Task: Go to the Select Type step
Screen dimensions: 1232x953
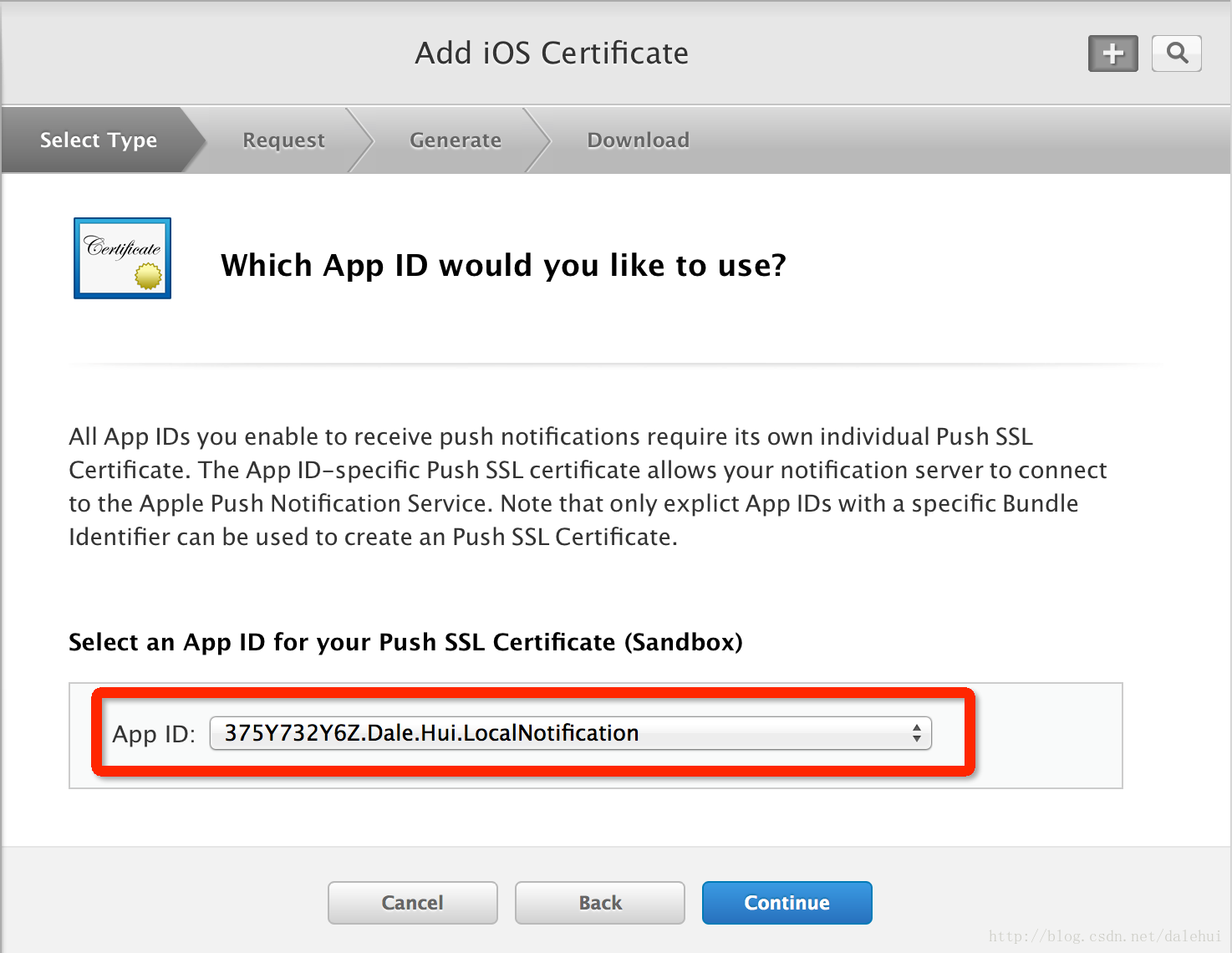Action: [99, 140]
